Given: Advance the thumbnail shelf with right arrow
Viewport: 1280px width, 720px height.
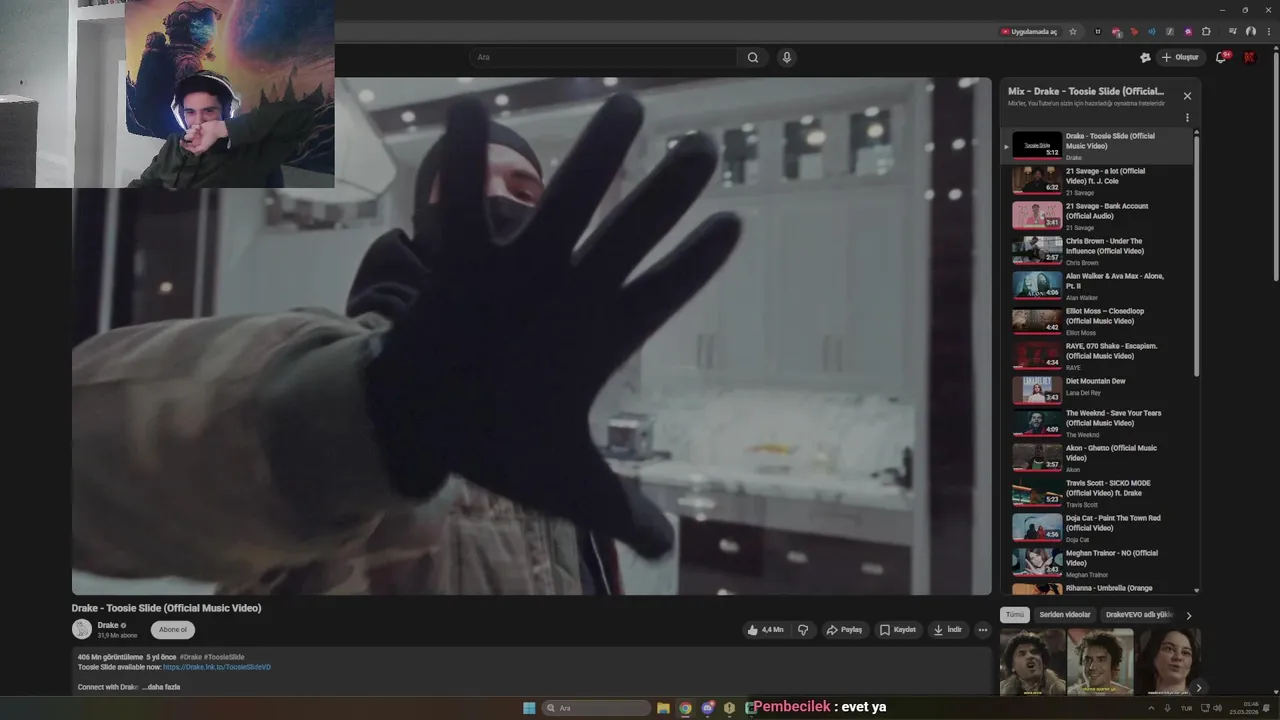Looking at the screenshot, I should tap(1198, 688).
